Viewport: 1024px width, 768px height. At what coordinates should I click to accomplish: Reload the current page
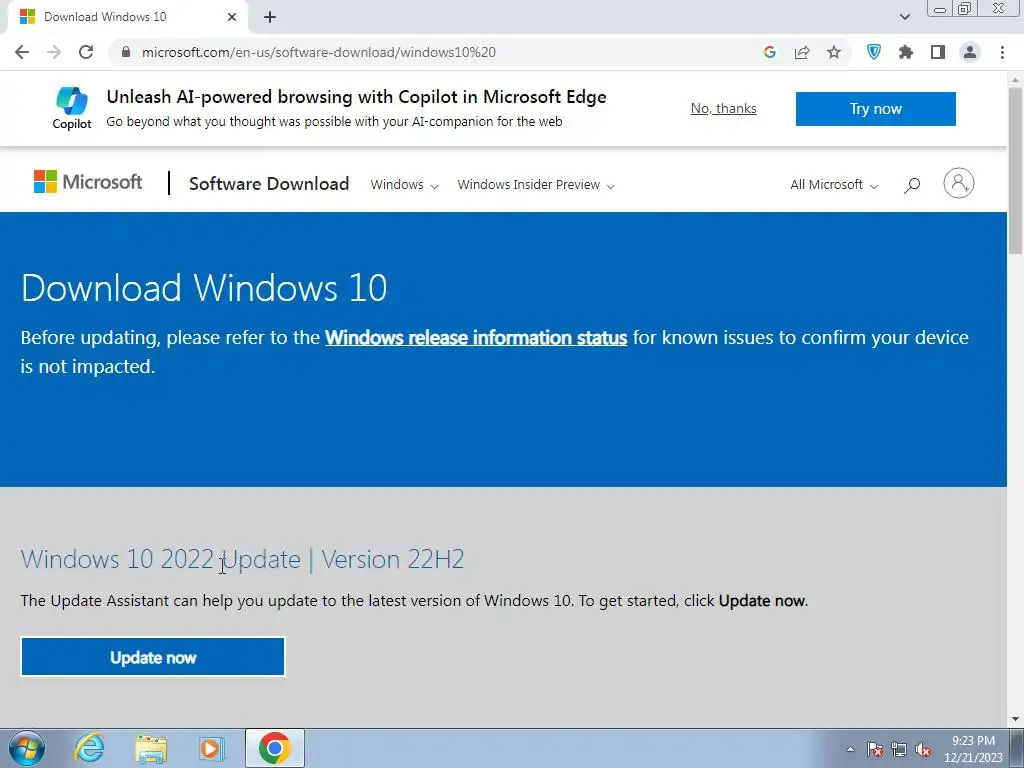(86, 52)
